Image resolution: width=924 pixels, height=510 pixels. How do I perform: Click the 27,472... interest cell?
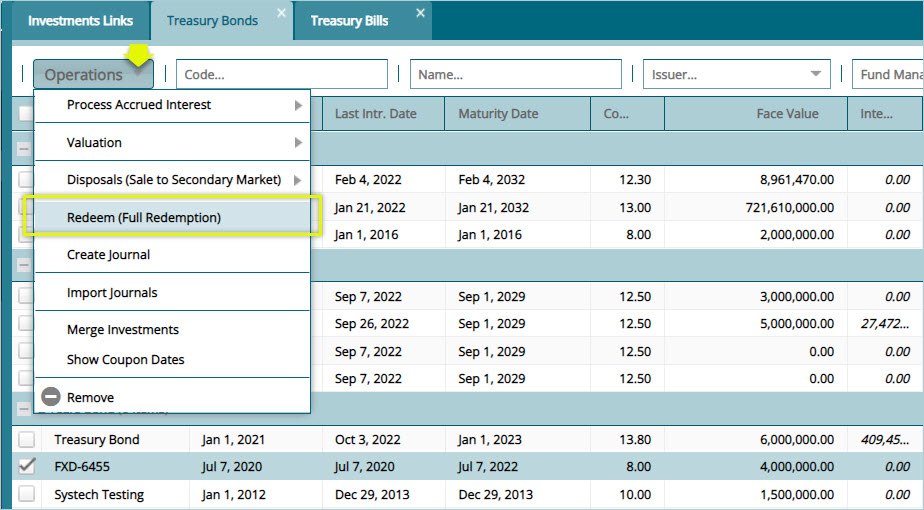tap(885, 324)
